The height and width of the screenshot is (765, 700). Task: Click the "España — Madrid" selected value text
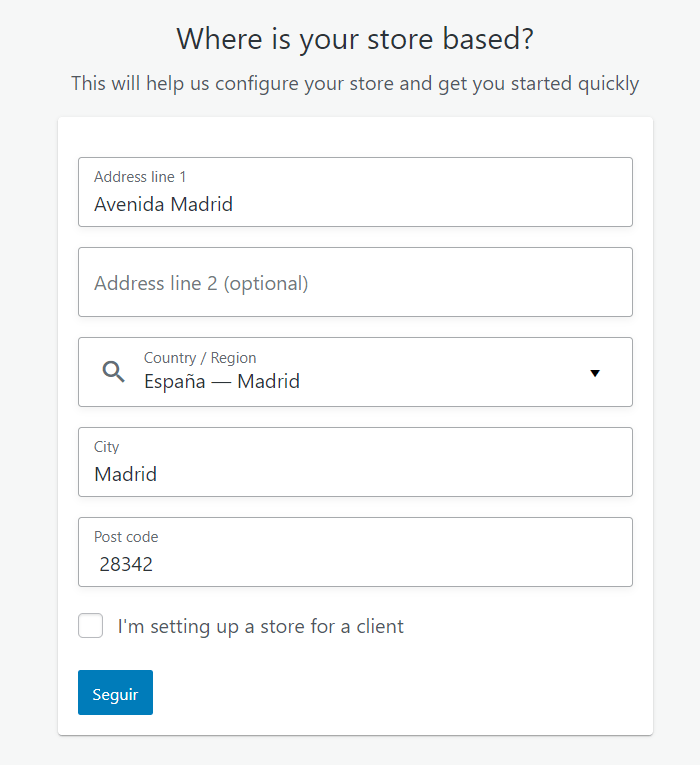tap(222, 381)
